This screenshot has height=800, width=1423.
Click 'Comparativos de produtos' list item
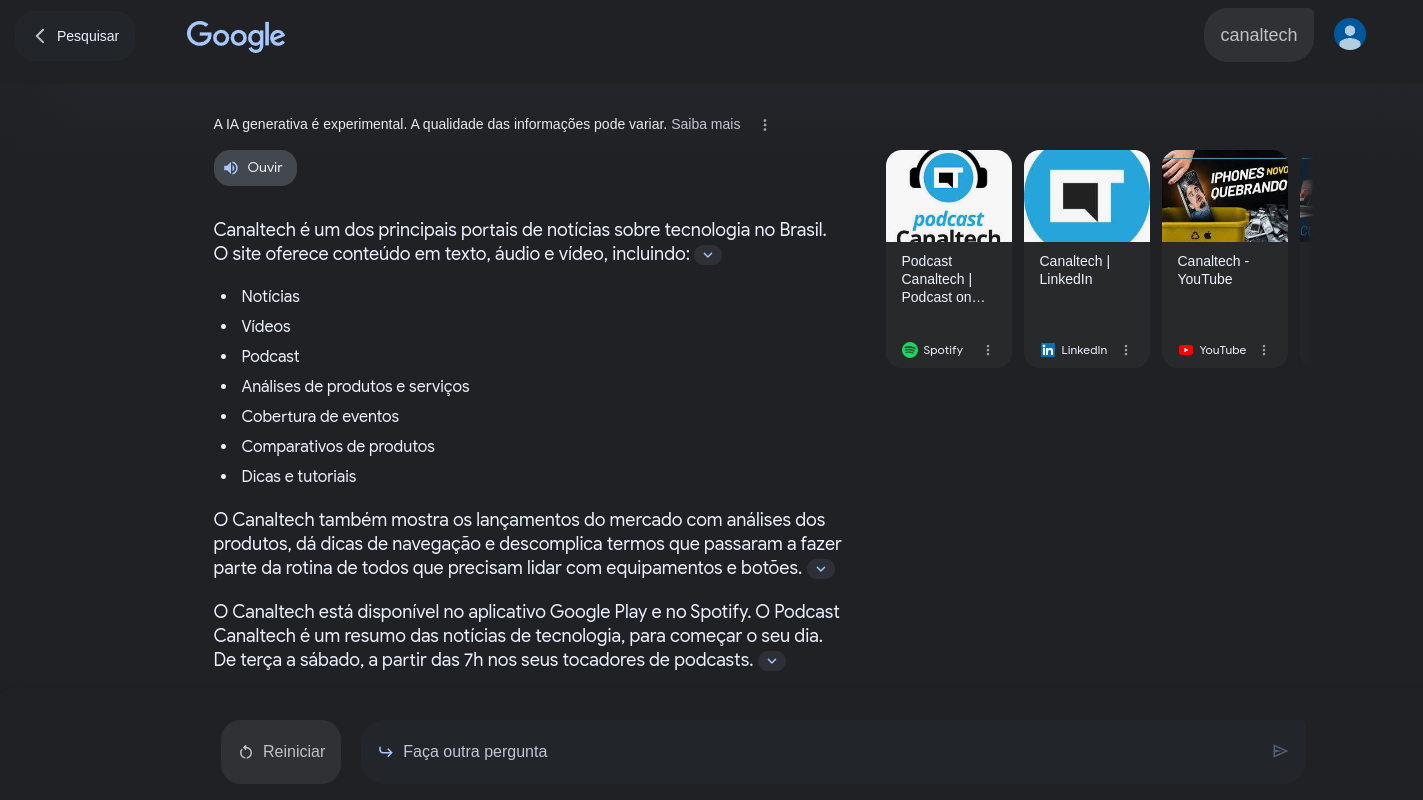coord(338,447)
